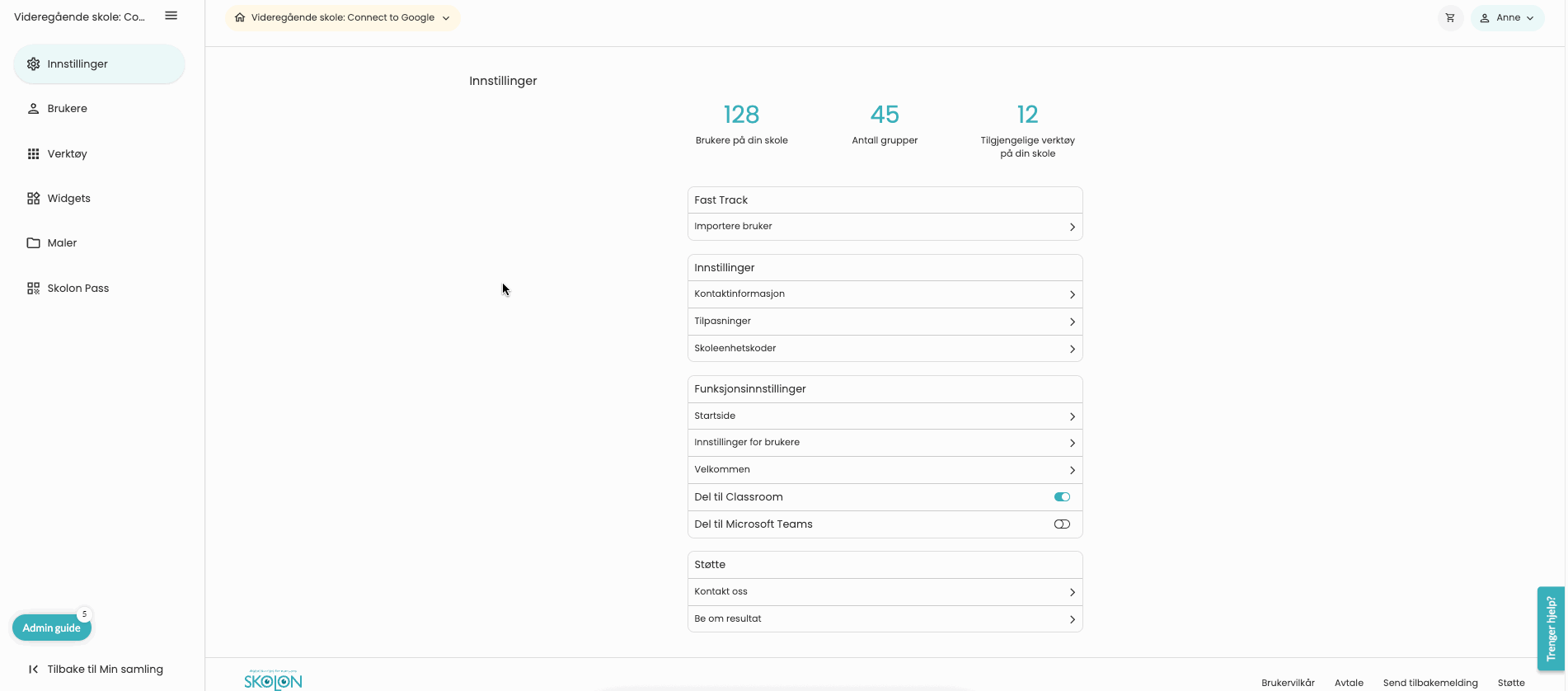Click the Verktøy grid icon

coord(33,153)
